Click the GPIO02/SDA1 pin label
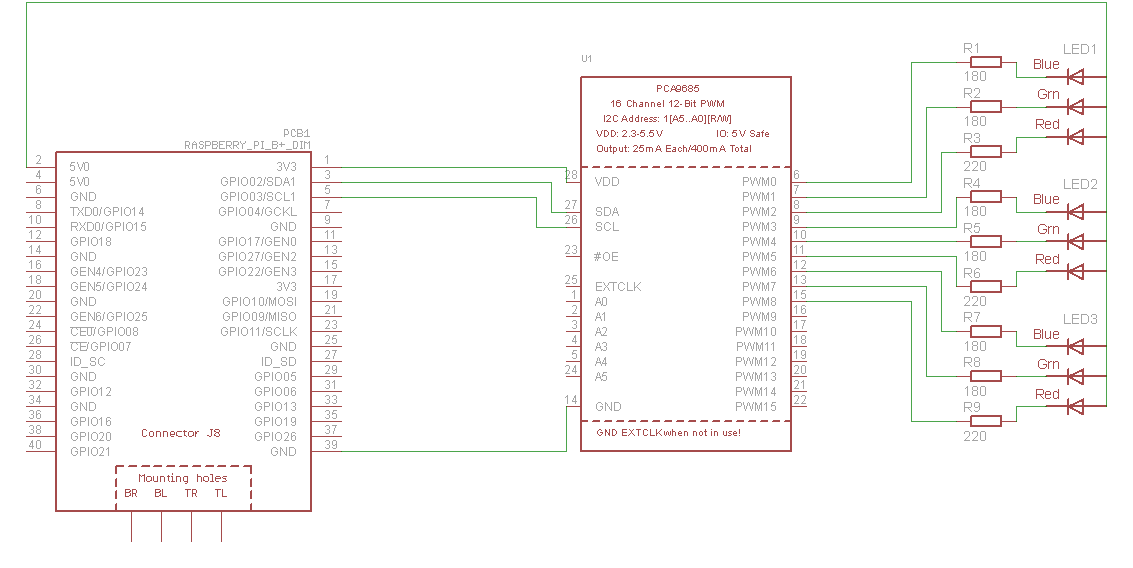This screenshot has width=1133, height=568. 258,181
